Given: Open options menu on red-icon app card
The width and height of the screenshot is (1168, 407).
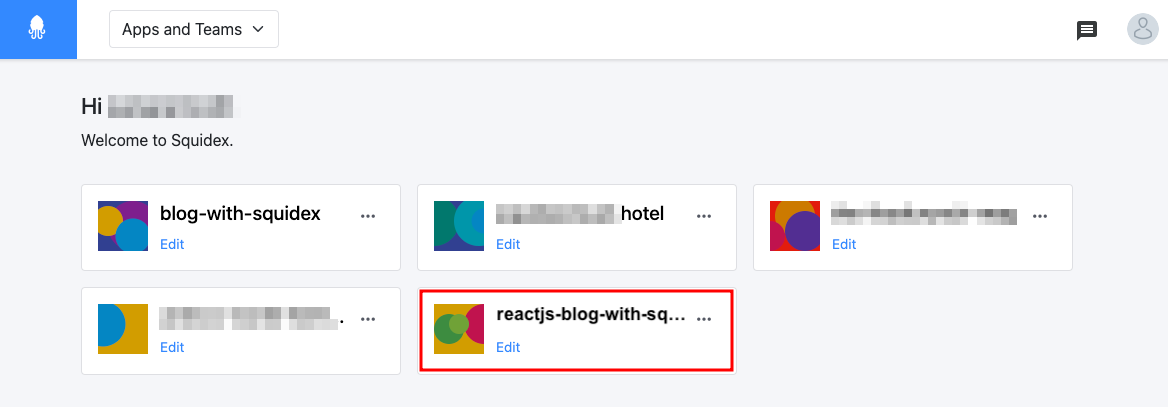Looking at the screenshot, I should point(1040,216).
